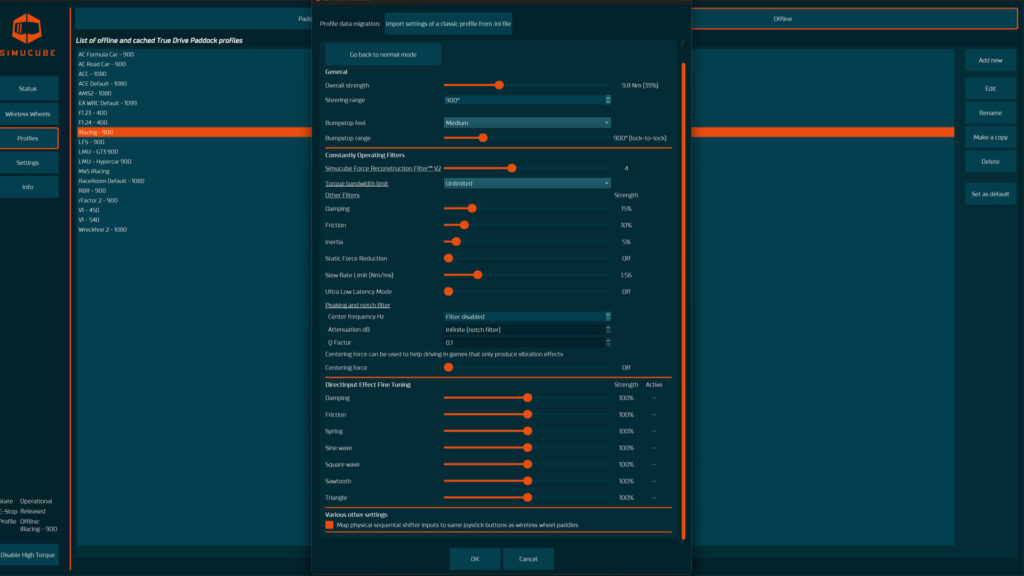Click the Damping filter slider handle
This screenshot has width=1024, height=576.
(472, 208)
